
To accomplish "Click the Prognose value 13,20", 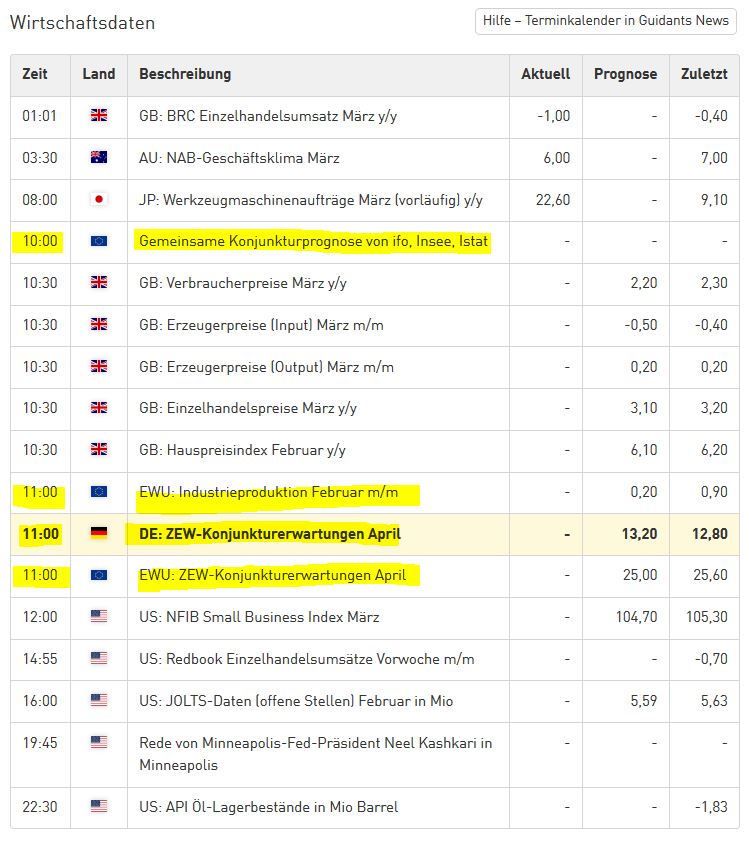I will [639, 534].
